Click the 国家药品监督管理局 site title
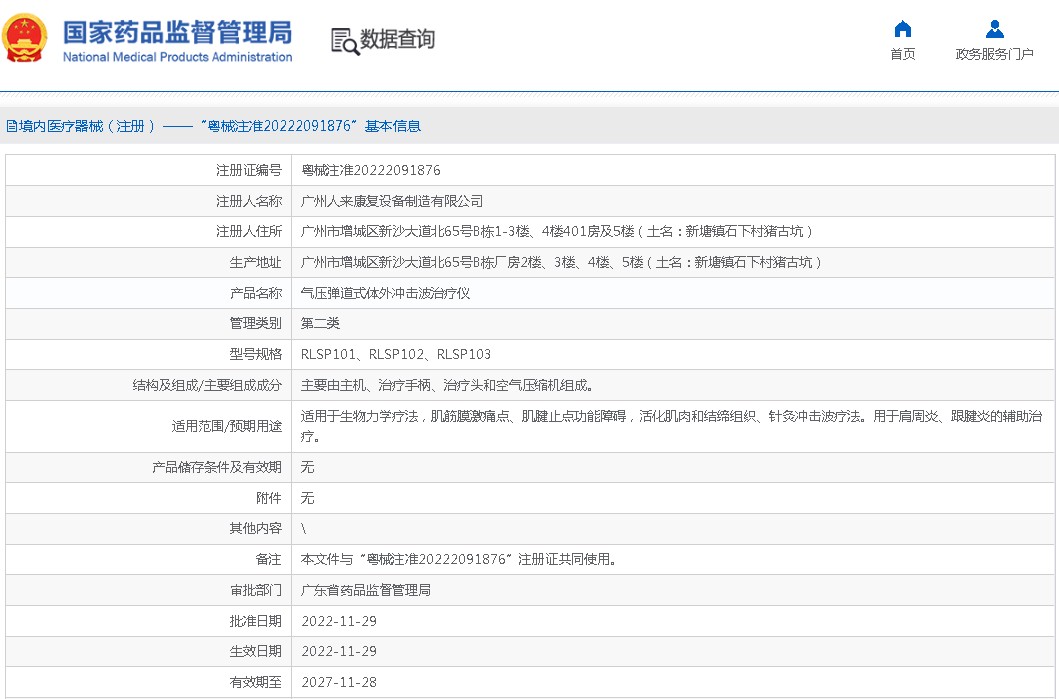The height and width of the screenshot is (699, 1059). pos(177,32)
